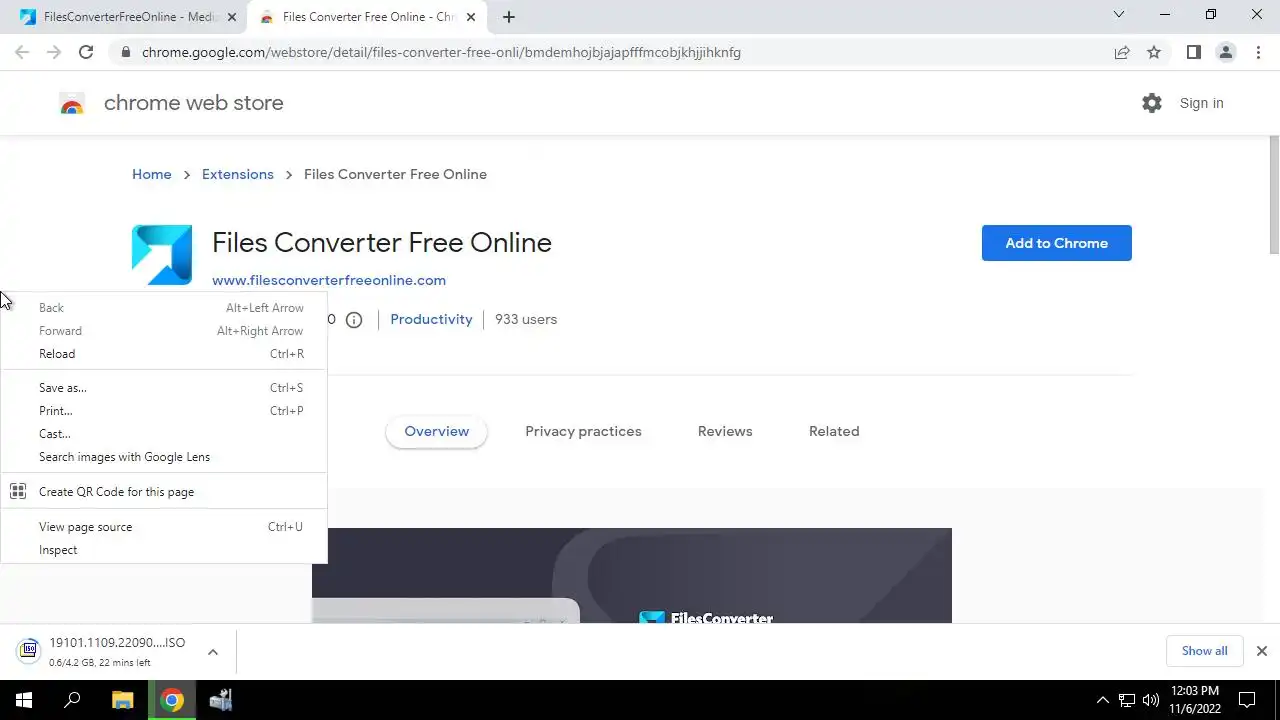Screen dimensions: 1280x720
Task: Click the FilesConverter promotional screenshot image
Action: point(632,575)
